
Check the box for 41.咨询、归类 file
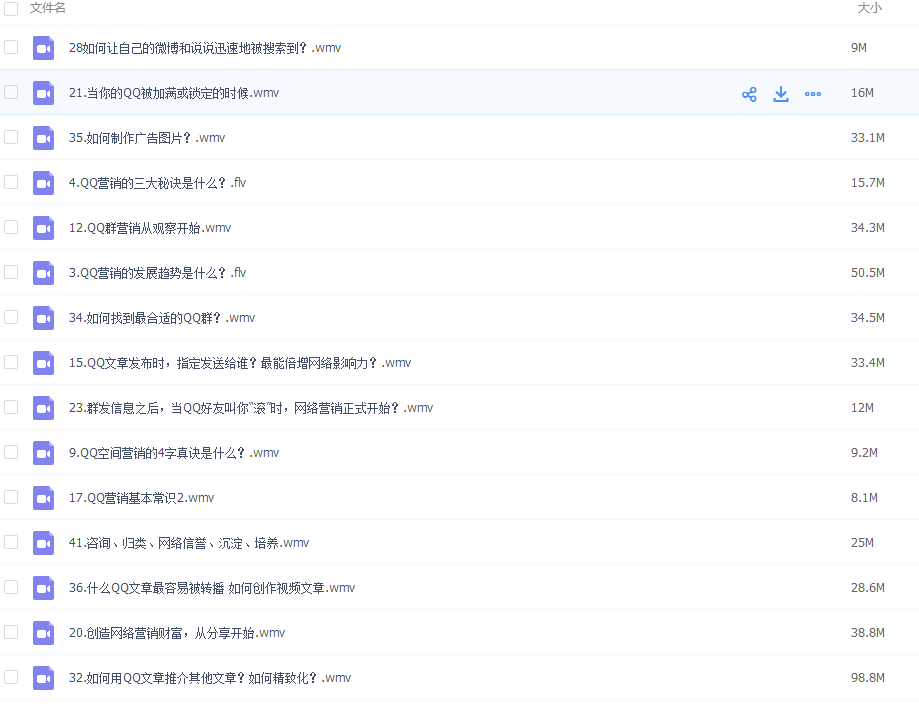click(x=11, y=542)
